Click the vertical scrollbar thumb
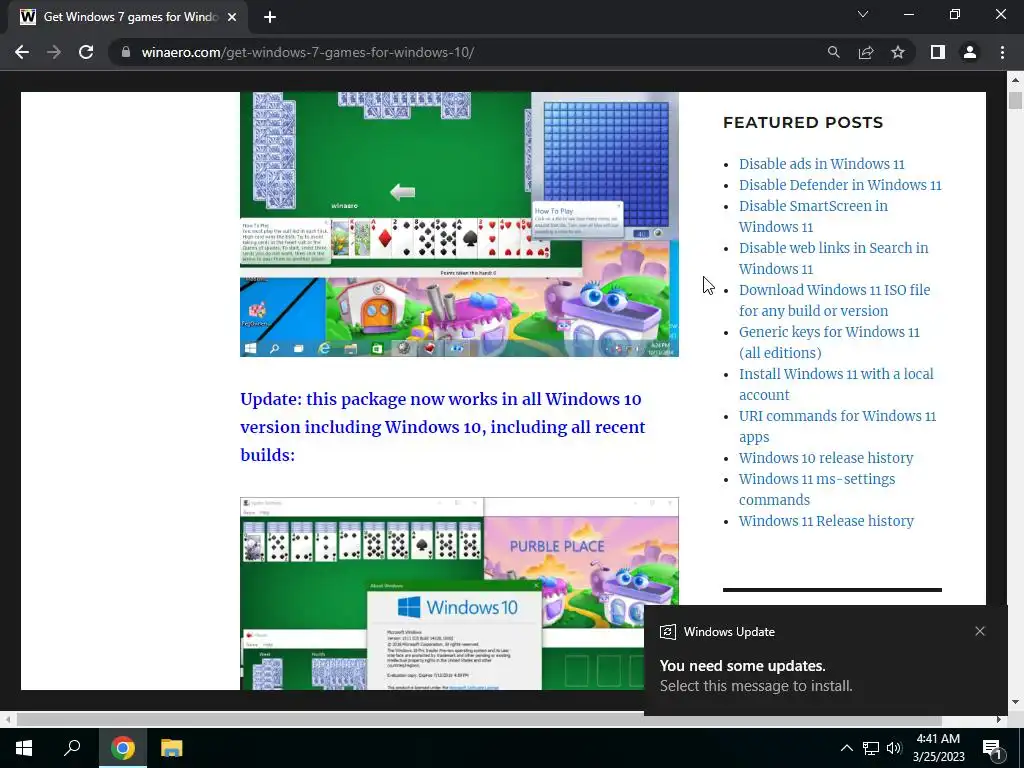 (1015, 101)
